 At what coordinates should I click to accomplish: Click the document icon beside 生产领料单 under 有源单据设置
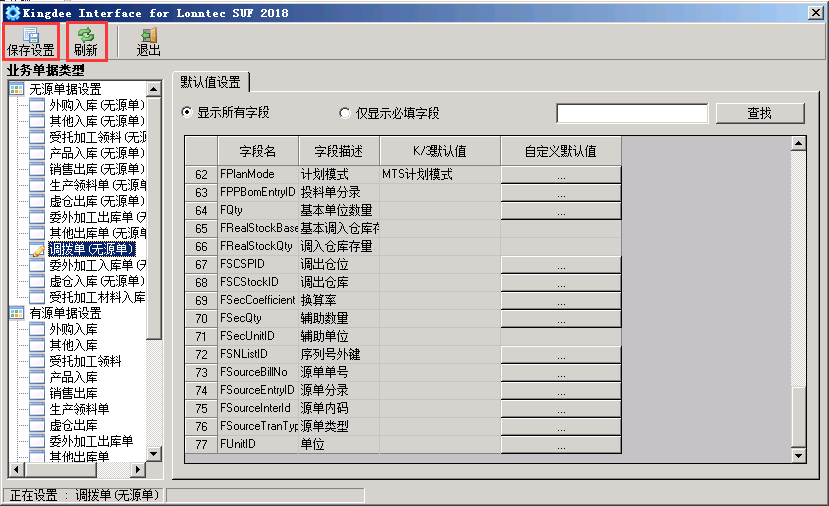coord(37,409)
